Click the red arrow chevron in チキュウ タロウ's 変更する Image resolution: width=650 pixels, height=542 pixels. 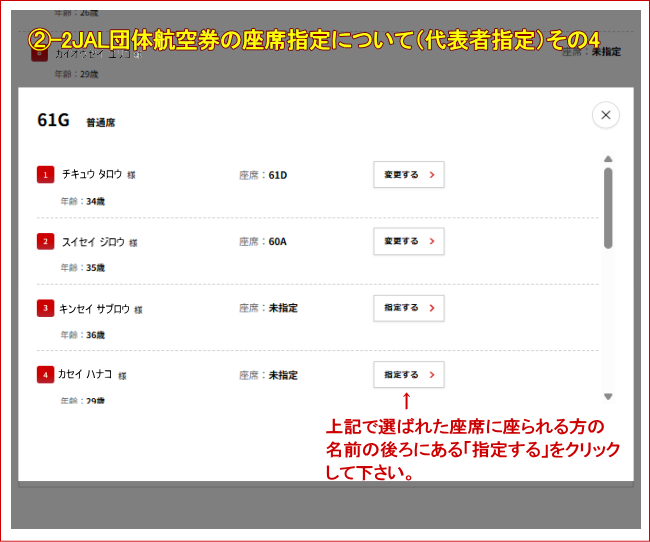(x=432, y=175)
